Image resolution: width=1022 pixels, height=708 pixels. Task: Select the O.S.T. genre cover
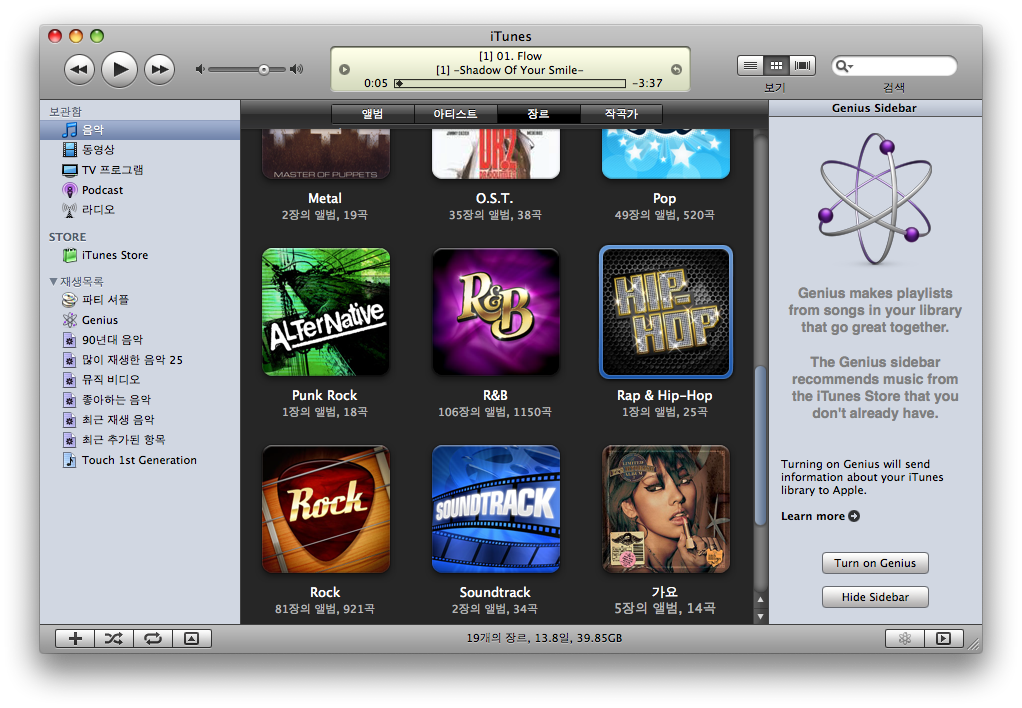click(495, 154)
